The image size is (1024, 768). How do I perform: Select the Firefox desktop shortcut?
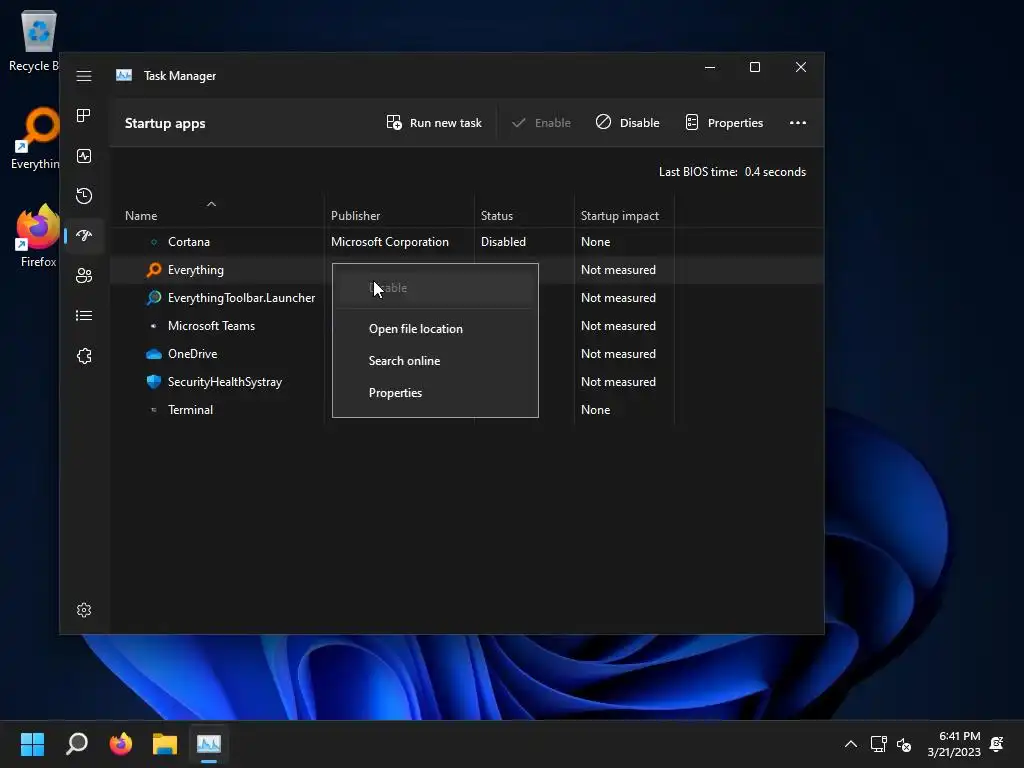point(38,236)
